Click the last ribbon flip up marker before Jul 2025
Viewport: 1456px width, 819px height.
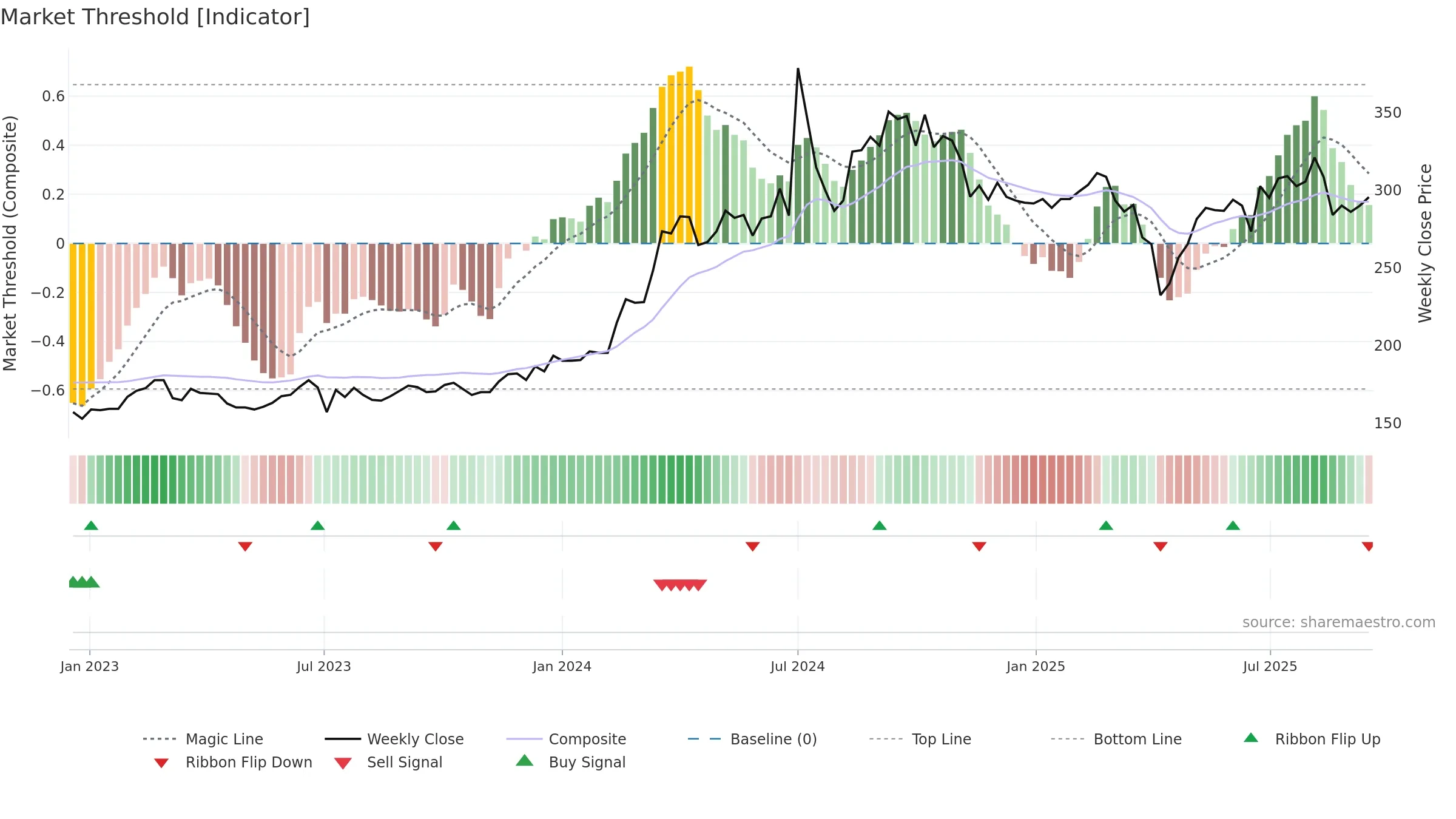[x=1233, y=525]
